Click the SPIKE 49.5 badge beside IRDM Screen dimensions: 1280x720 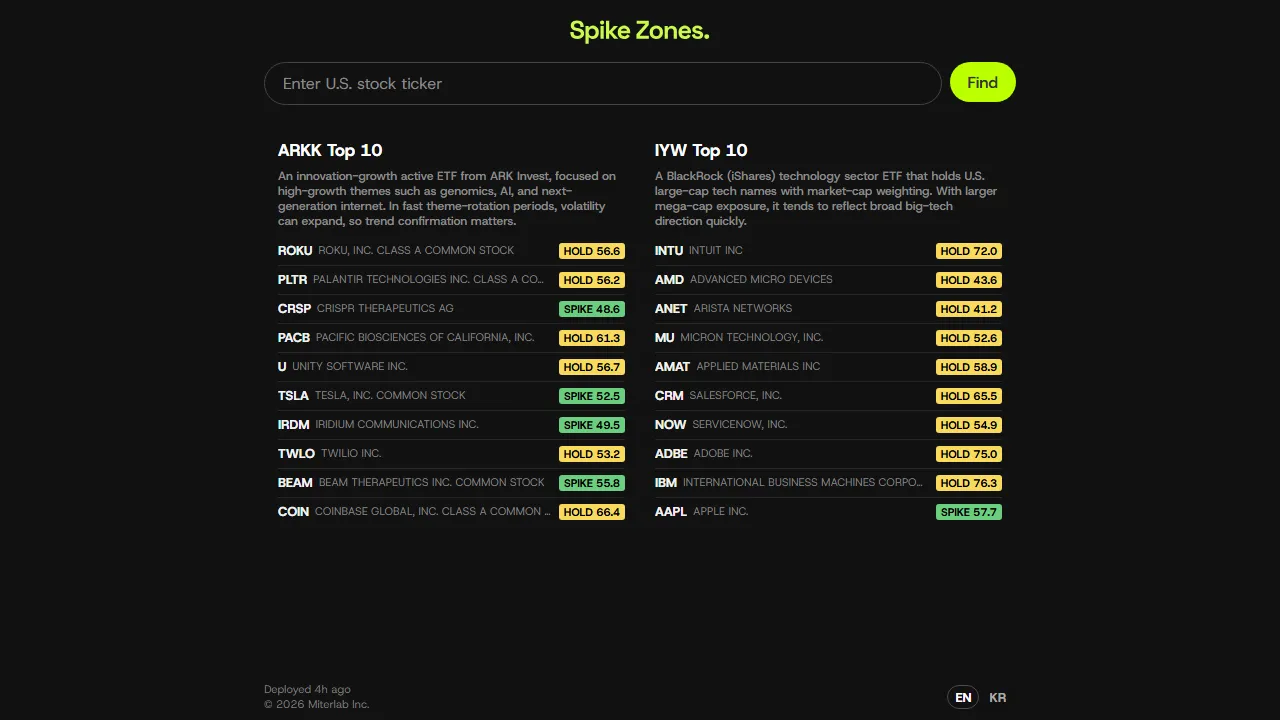tap(592, 425)
